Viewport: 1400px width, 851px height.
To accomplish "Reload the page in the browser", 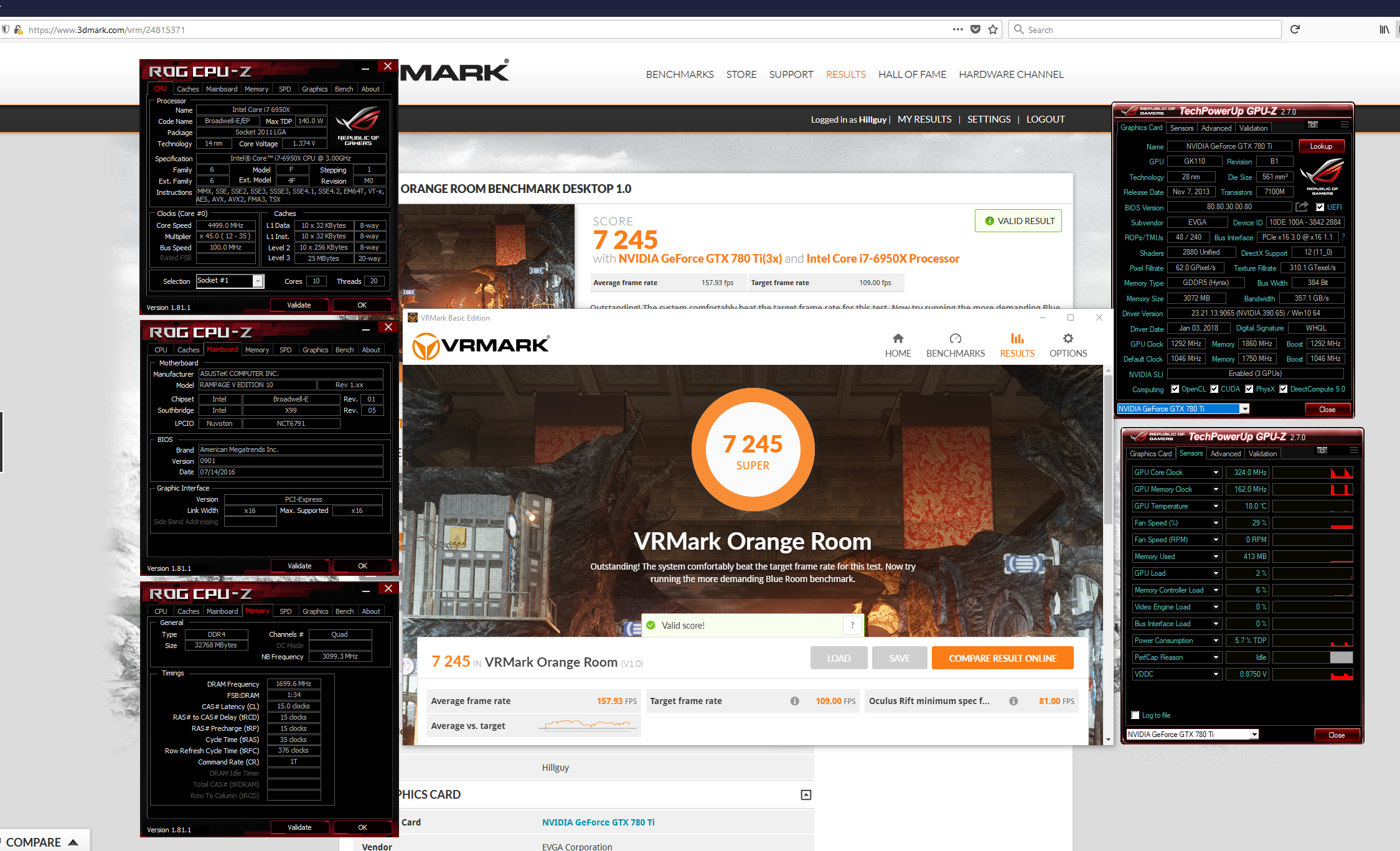I will (x=1295, y=29).
